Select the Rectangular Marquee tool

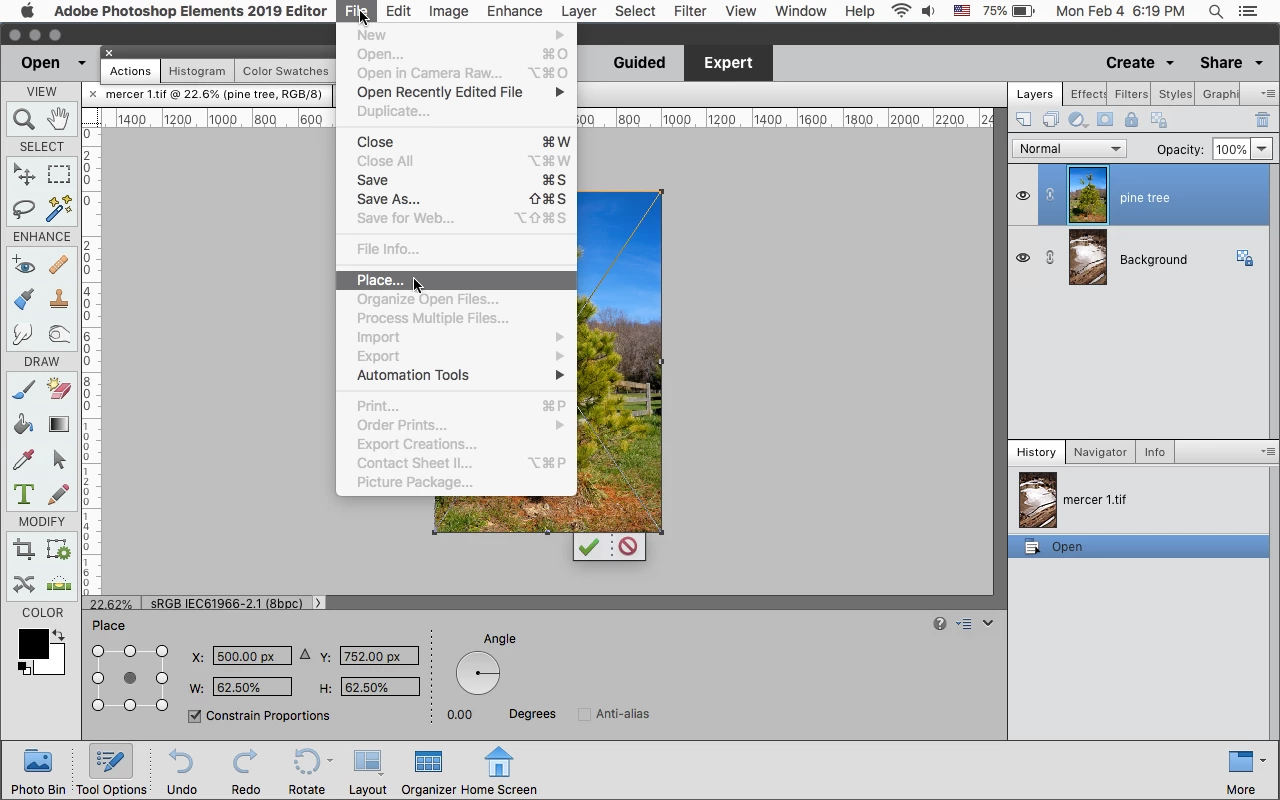coord(59,175)
